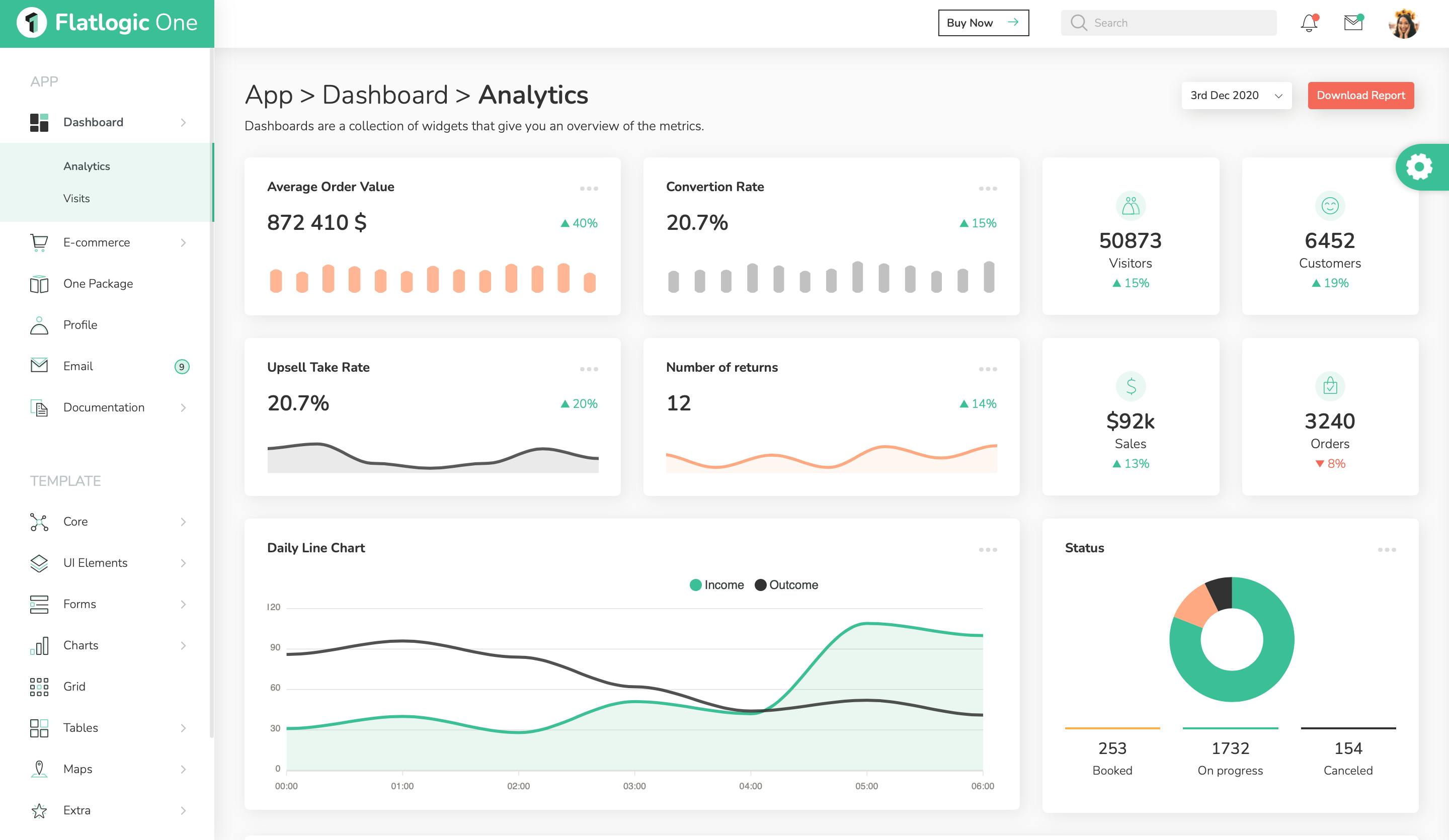Open the mail envelope icon in header
The height and width of the screenshot is (840, 1449).
(x=1353, y=23)
